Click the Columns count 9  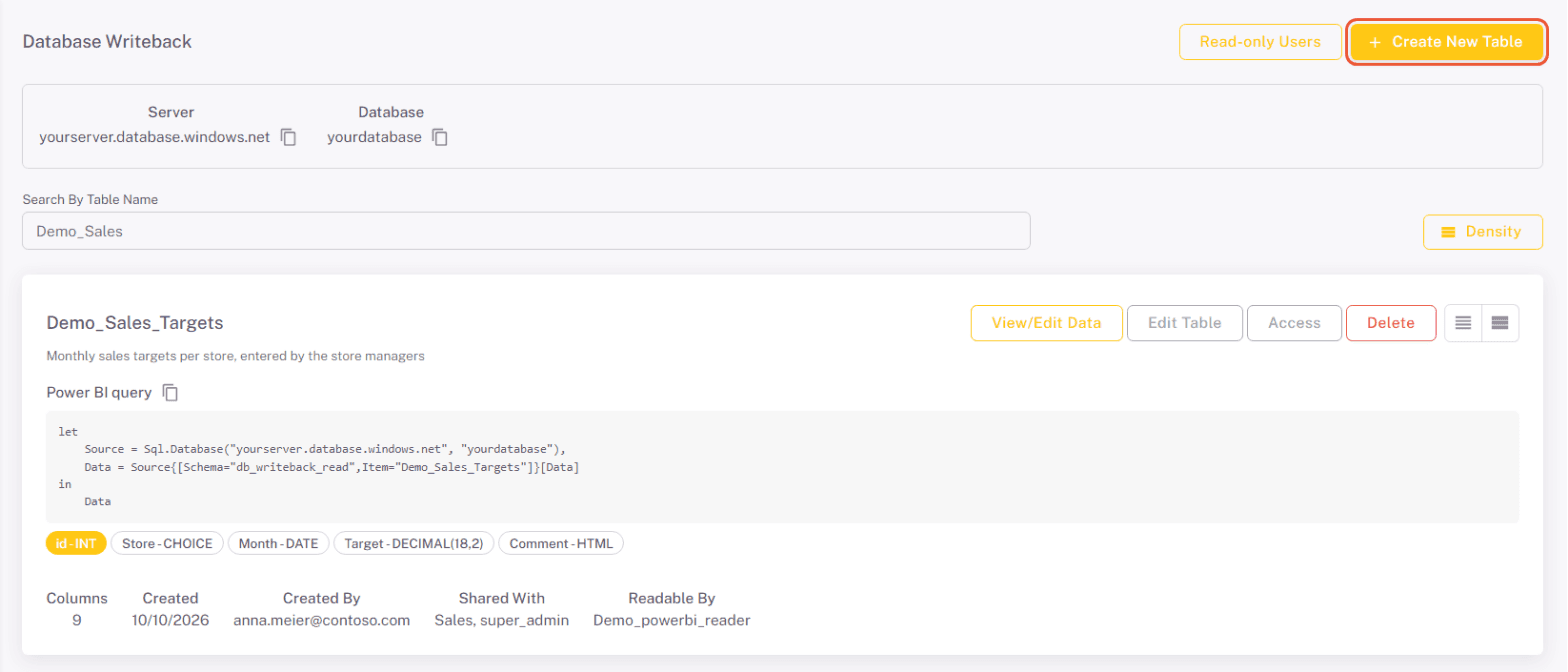point(77,620)
